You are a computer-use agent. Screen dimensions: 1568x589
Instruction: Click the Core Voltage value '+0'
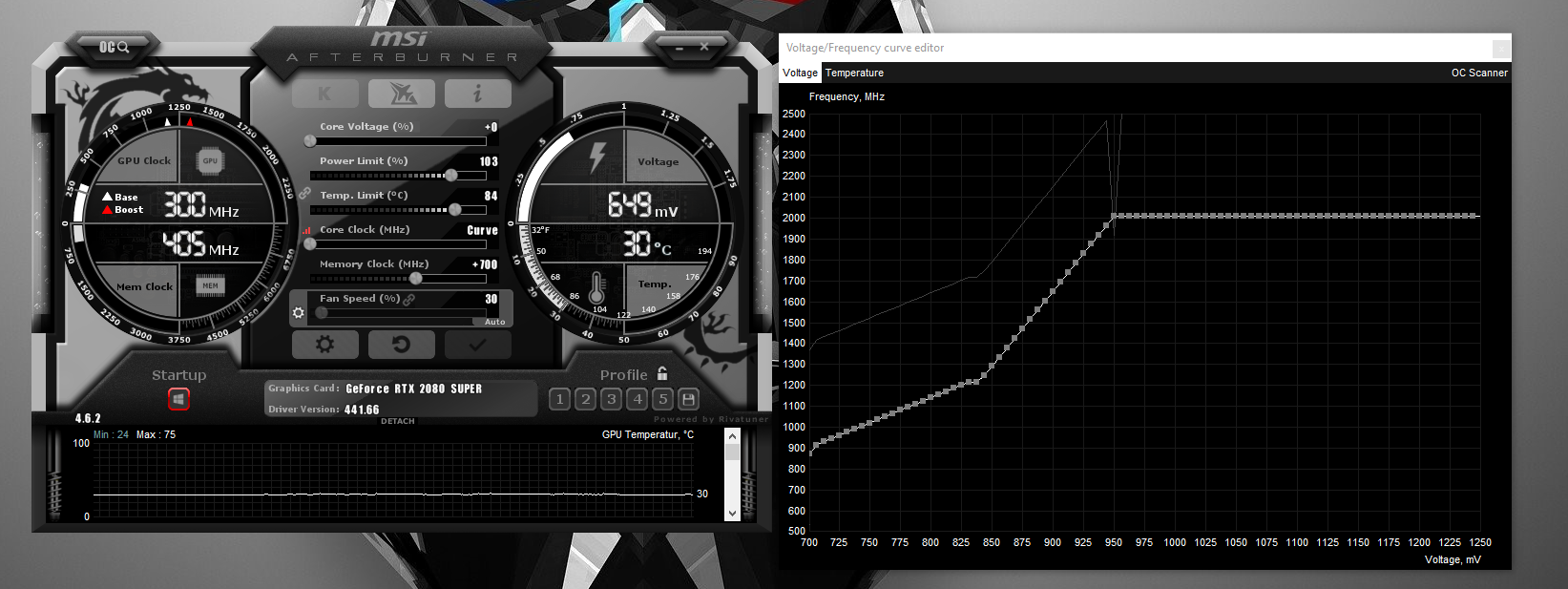(x=491, y=127)
